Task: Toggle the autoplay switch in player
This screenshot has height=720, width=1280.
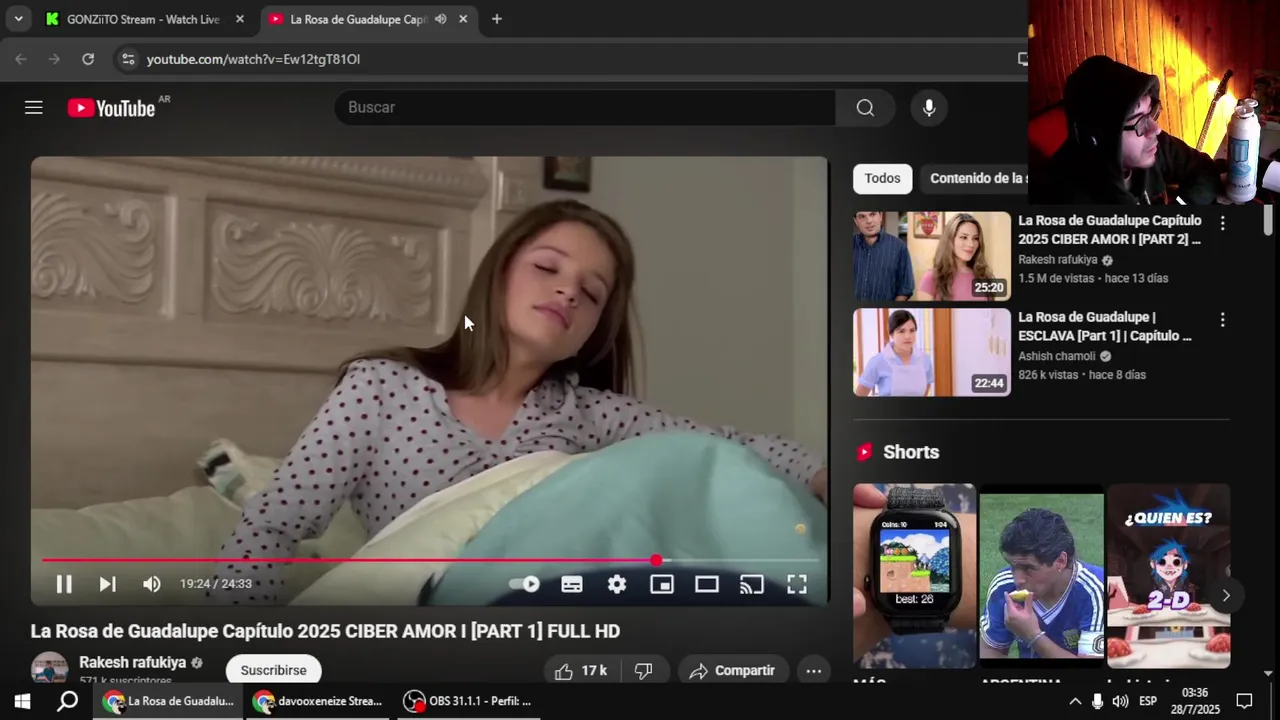Action: coord(524,584)
